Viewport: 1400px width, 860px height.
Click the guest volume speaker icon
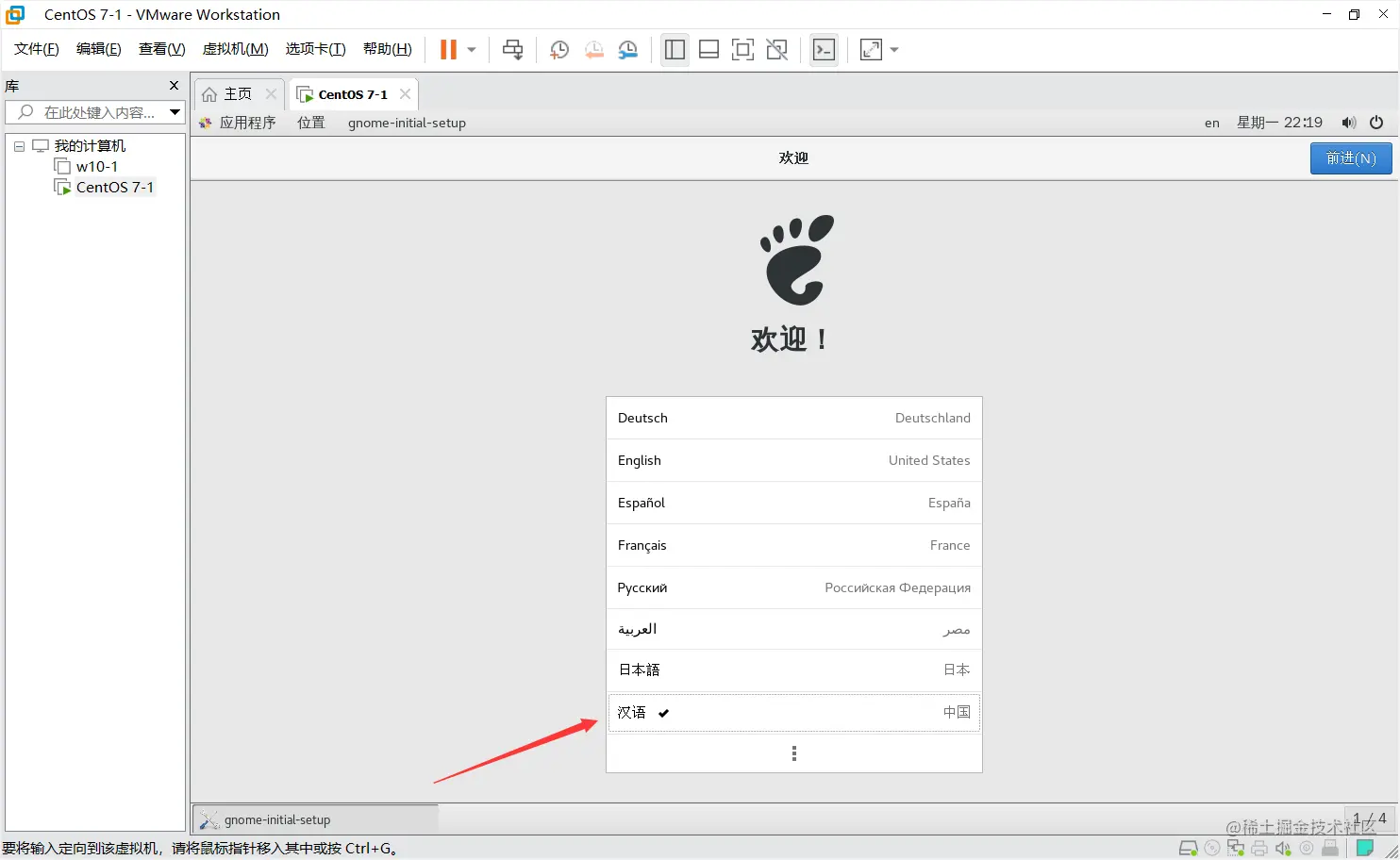tap(1349, 123)
